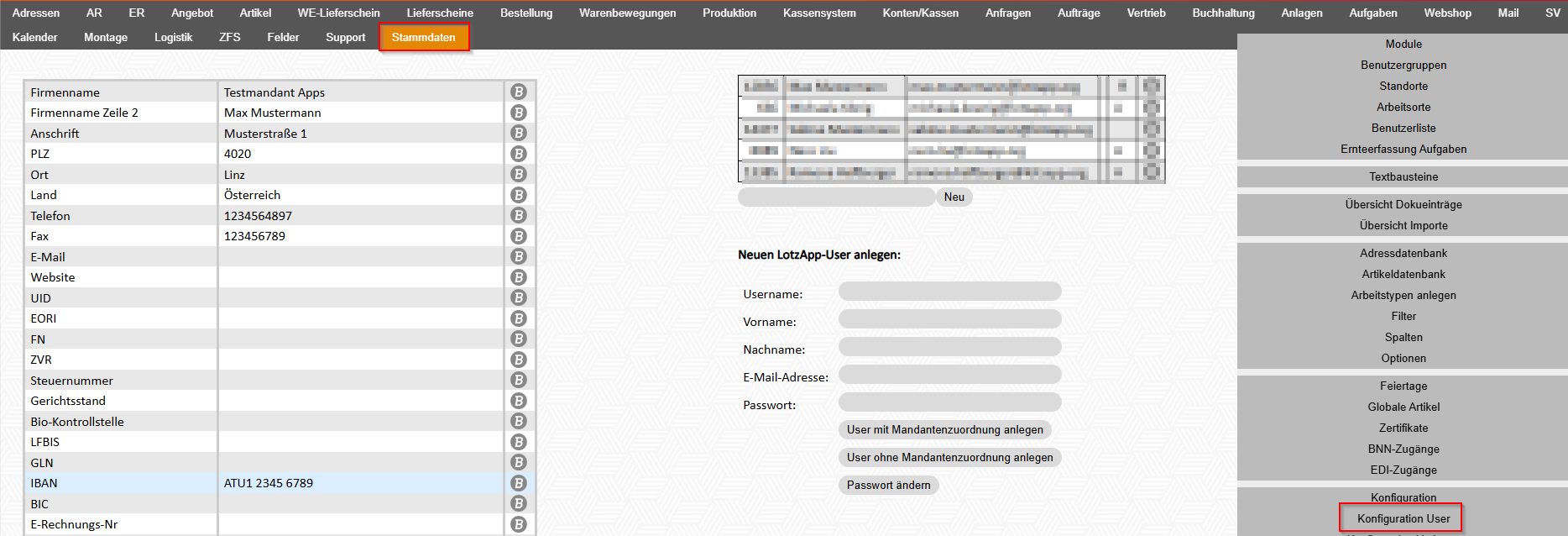The image size is (1568, 536).
Task: Edit the BIC row via its B icon
Action: [519, 503]
